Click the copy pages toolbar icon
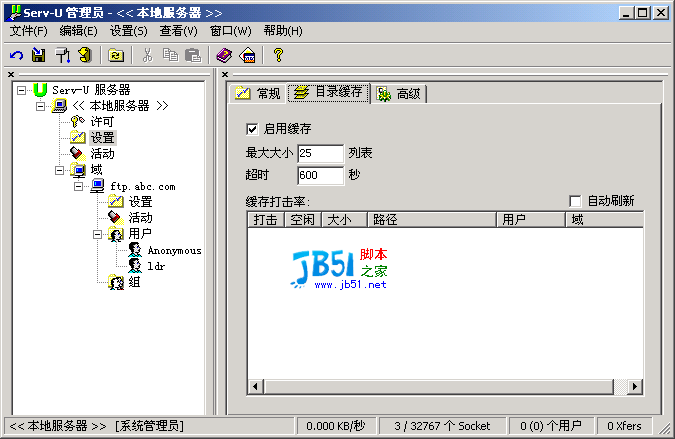This screenshot has width=675, height=439. 170,55
